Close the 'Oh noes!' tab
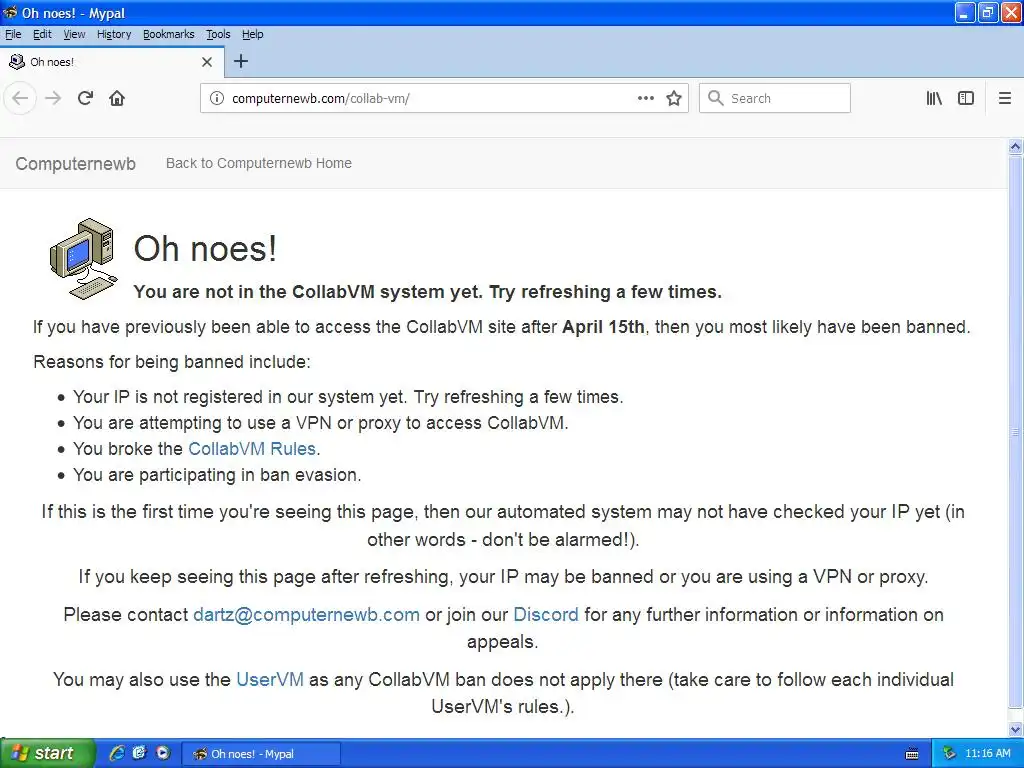 tap(207, 62)
